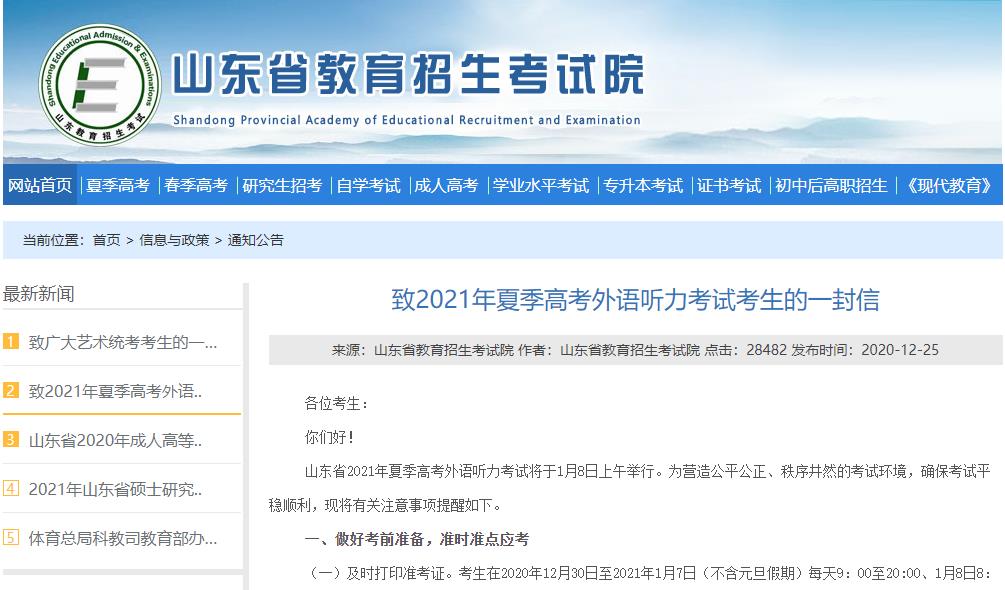The width and height of the screenshot is (1005, 590).
Task: Click the number 5 news rank badge
Action: click(x=11, y=537)
